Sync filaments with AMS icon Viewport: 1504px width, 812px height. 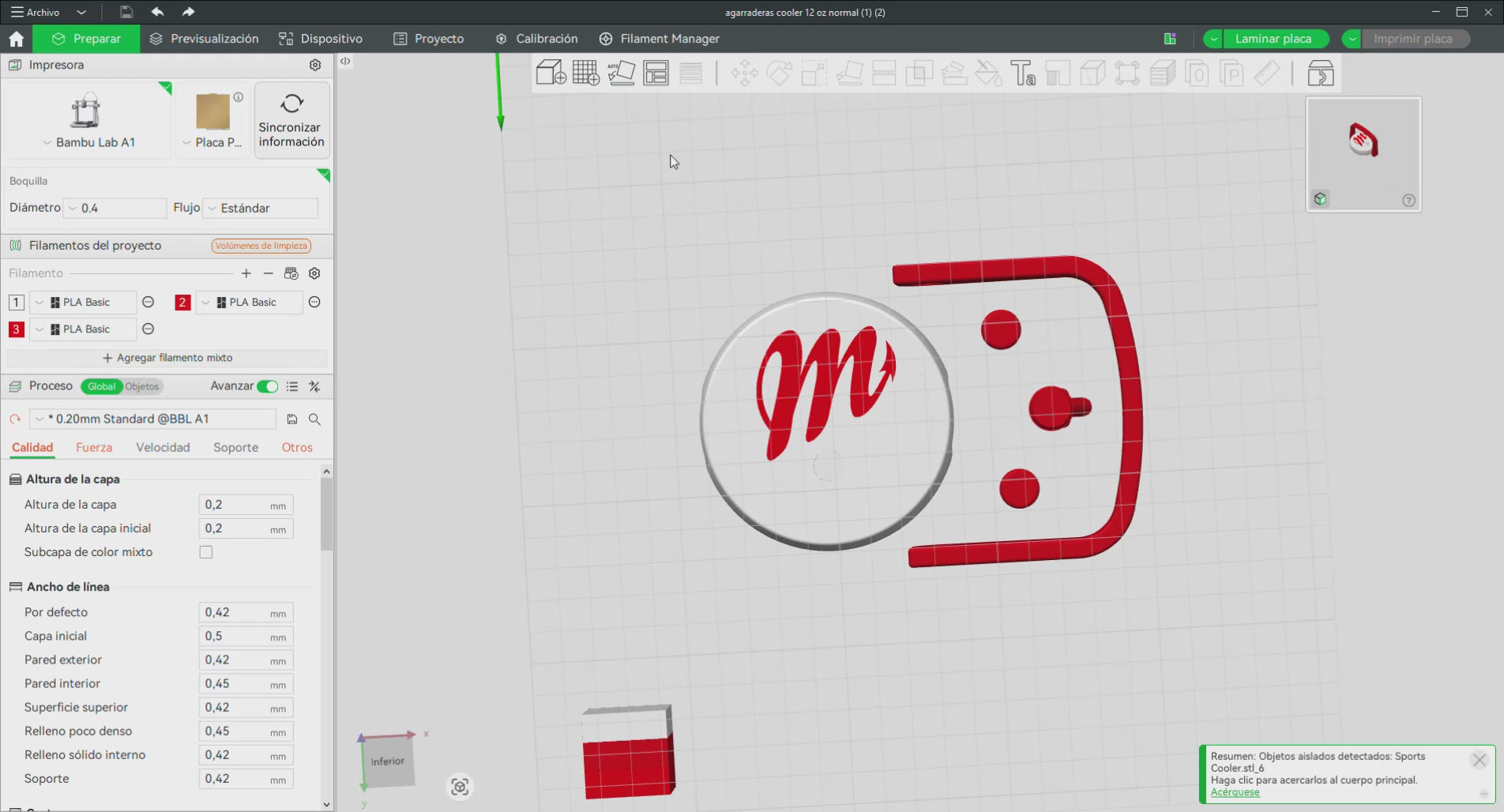click(x=291, y=273)
